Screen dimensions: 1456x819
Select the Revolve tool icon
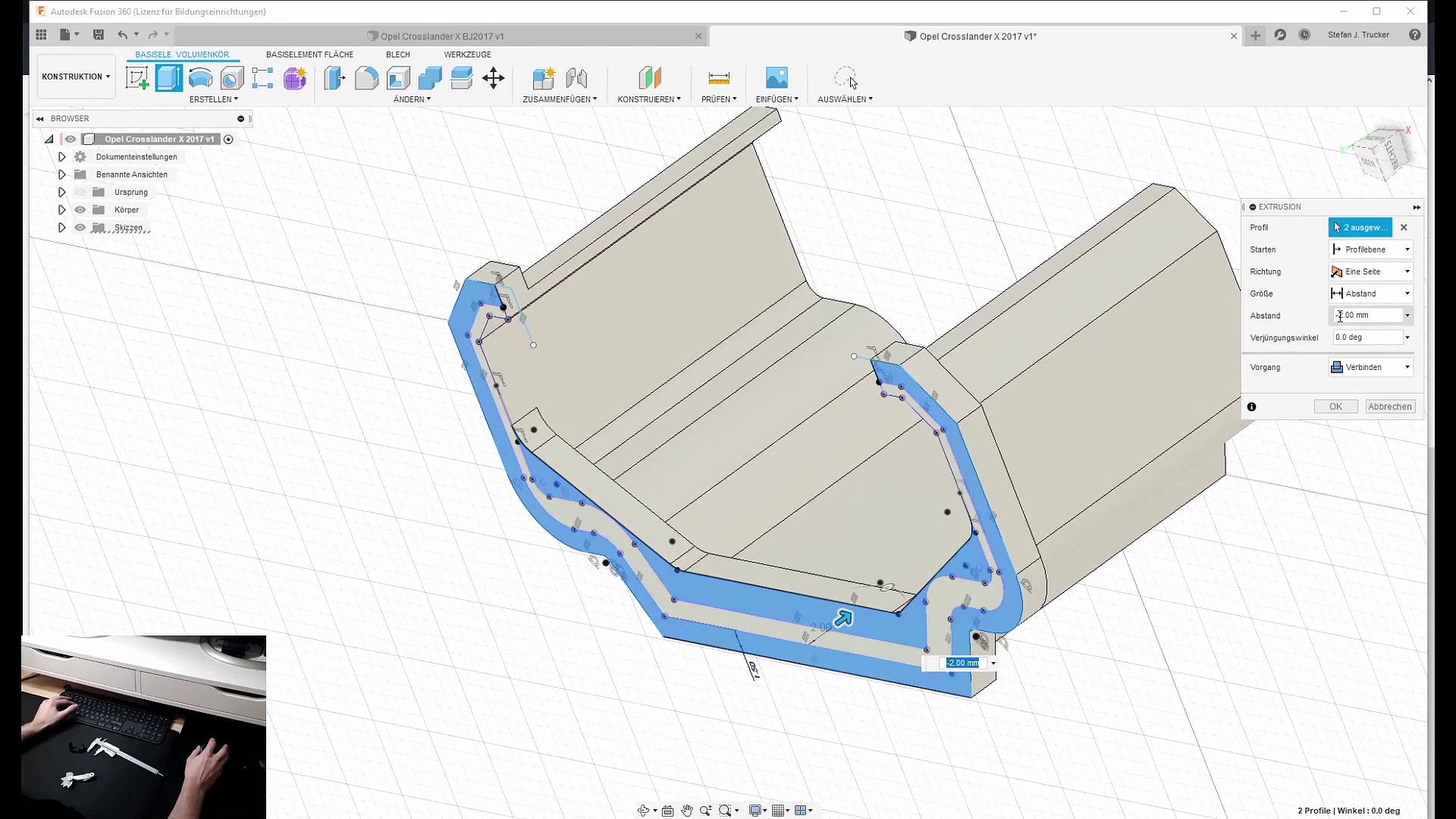200,78
